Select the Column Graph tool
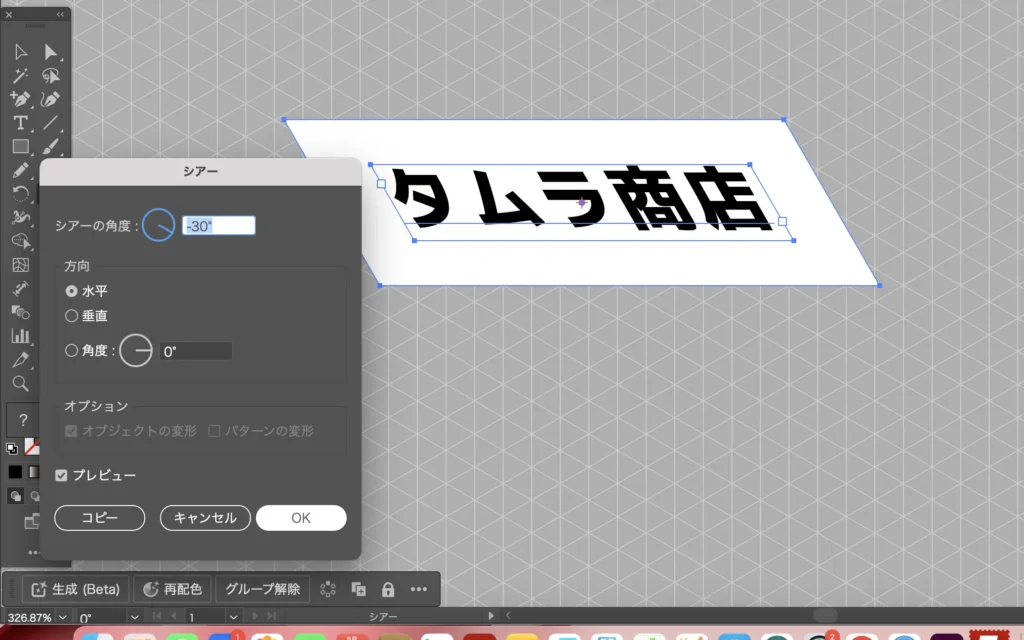This screenshot has width=1024, height=640. 21,336
